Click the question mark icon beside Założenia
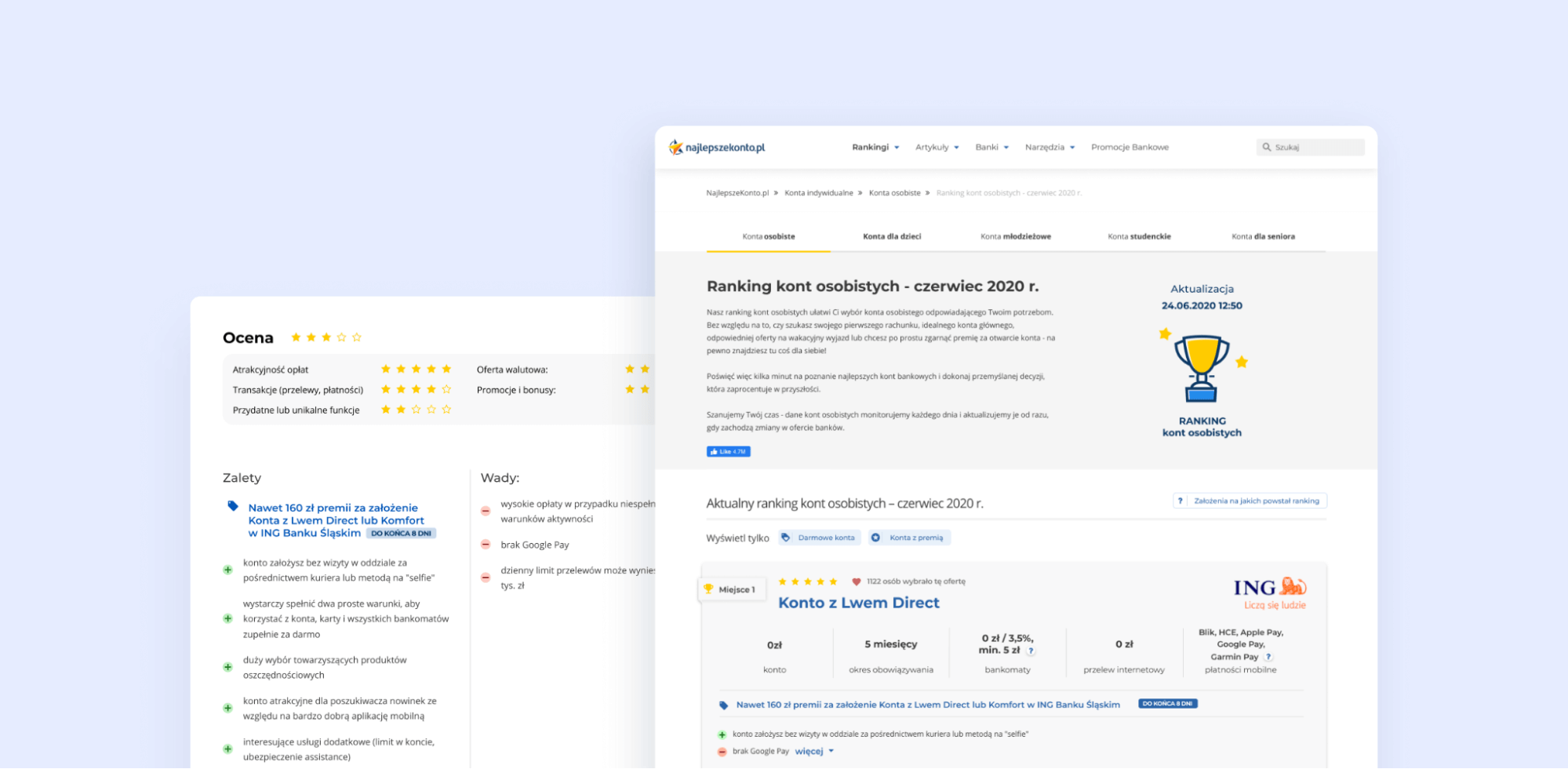The width and height of the screenshot is (1568, 769). coord(1181,501)
